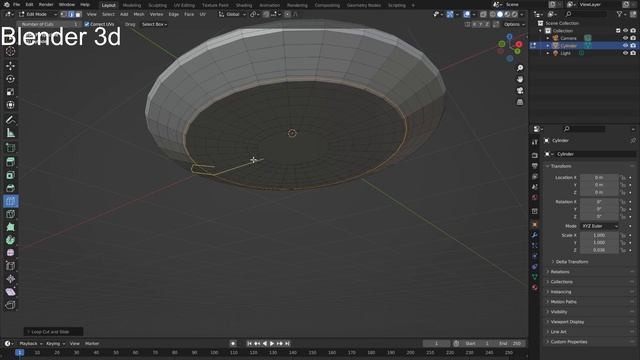Select the Shear tool

tap(11, 292)
